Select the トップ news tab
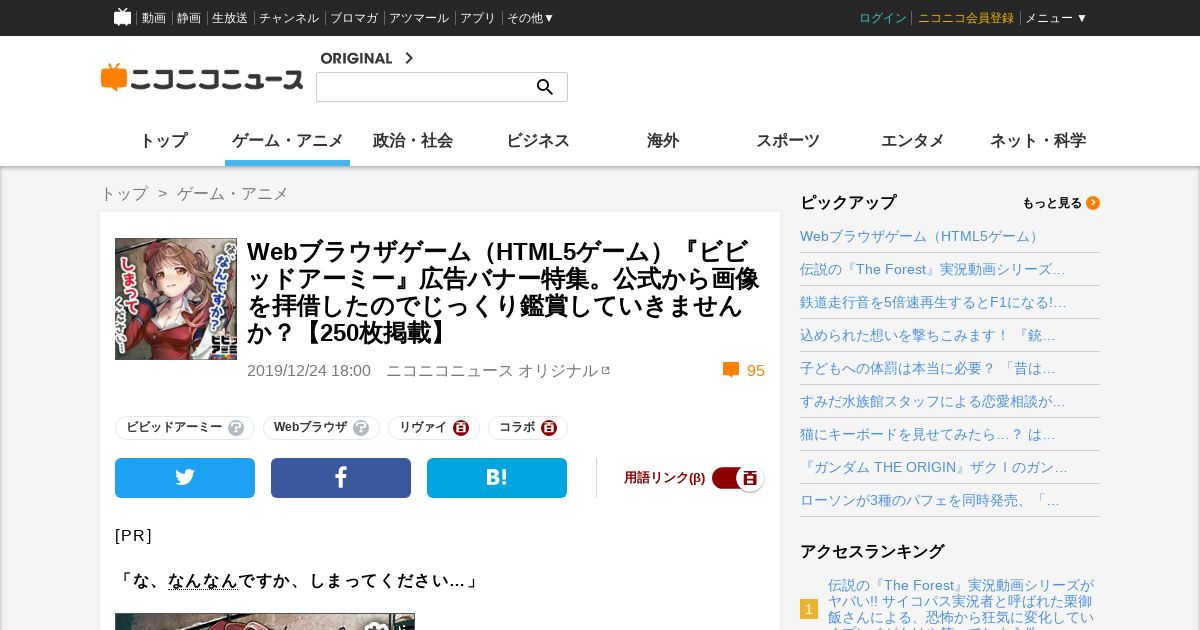 point(163,141)
